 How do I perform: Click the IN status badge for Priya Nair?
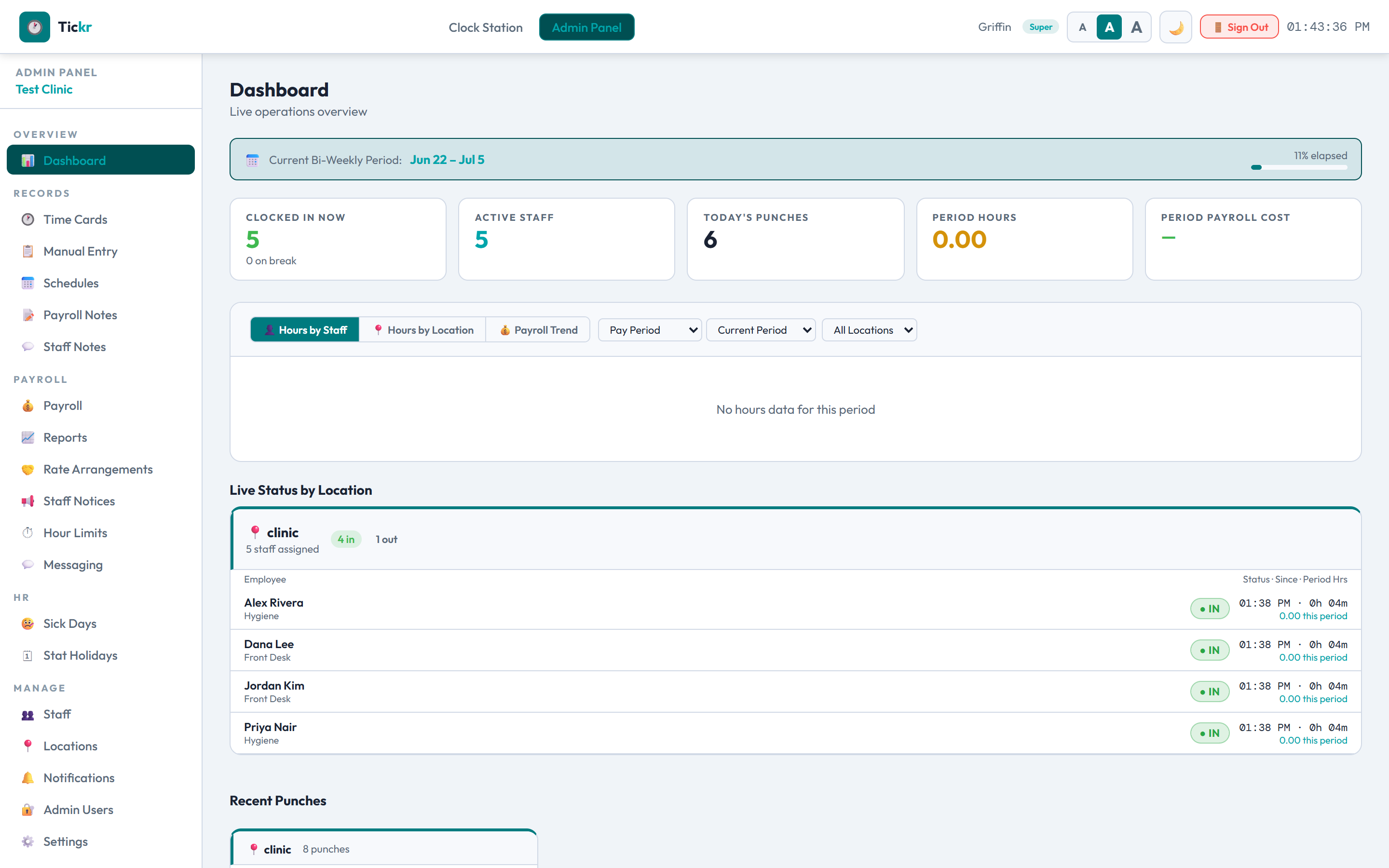(x=1210, y=733)
